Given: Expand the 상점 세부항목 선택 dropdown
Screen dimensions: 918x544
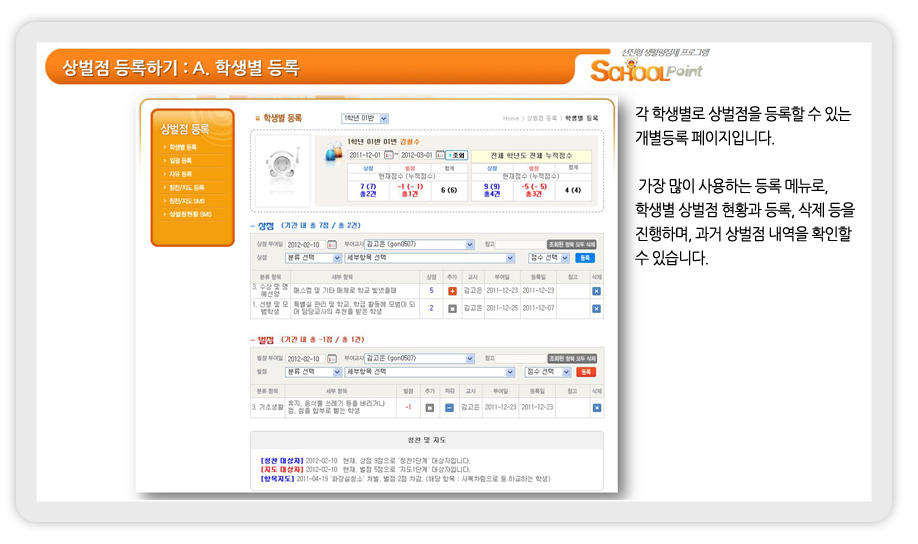Looking at the screenshot, I should (429, 257).
